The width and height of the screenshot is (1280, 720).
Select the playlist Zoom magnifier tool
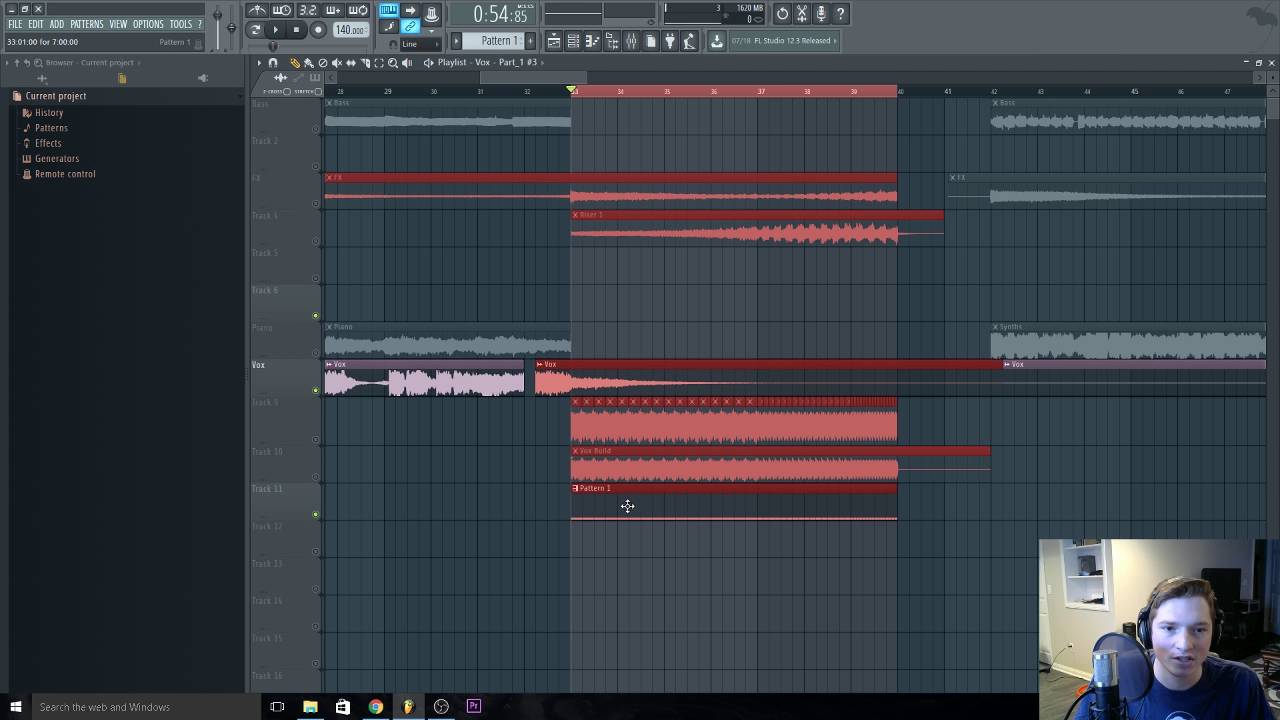pos(392,63)
